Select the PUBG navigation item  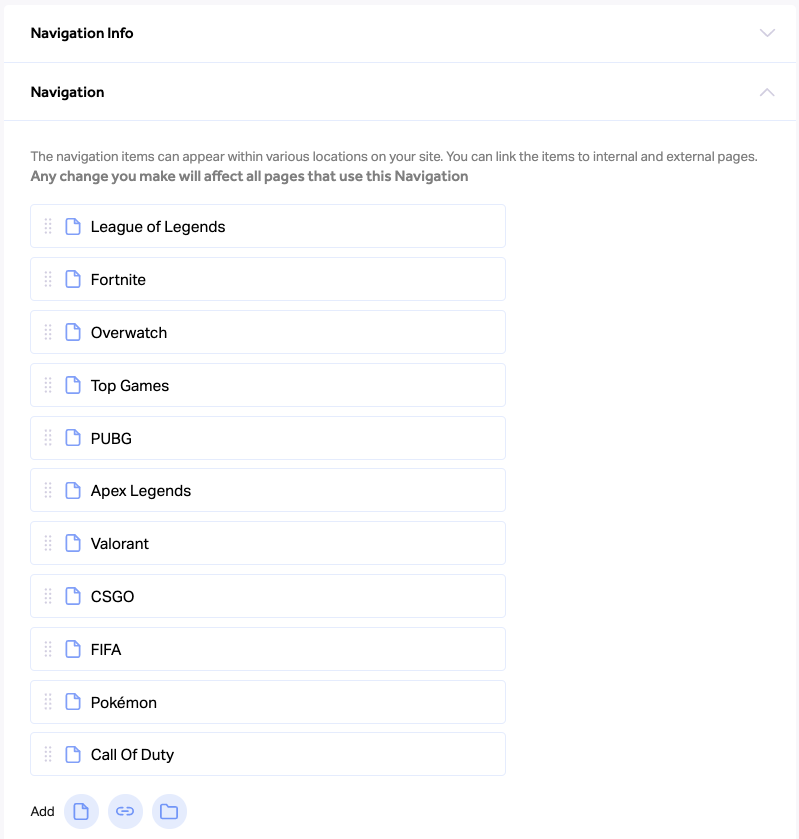(x=268, y=438)
